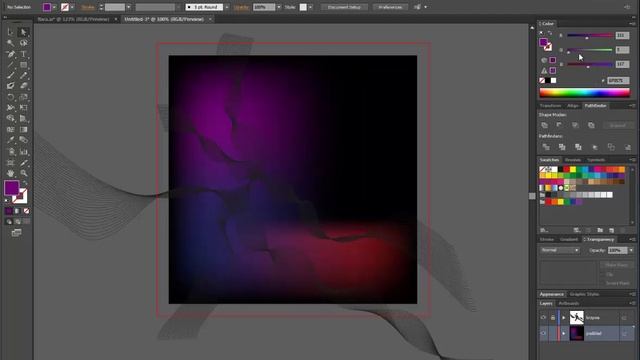Switch to the first document tab
This screenshot has height=360, width=640.
[74, 19]
